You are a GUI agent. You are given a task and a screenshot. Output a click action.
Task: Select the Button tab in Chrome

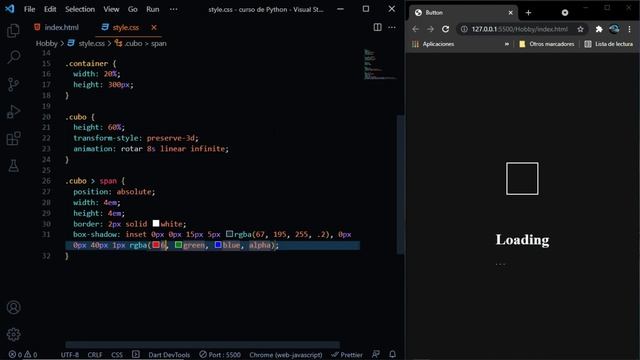463,13
